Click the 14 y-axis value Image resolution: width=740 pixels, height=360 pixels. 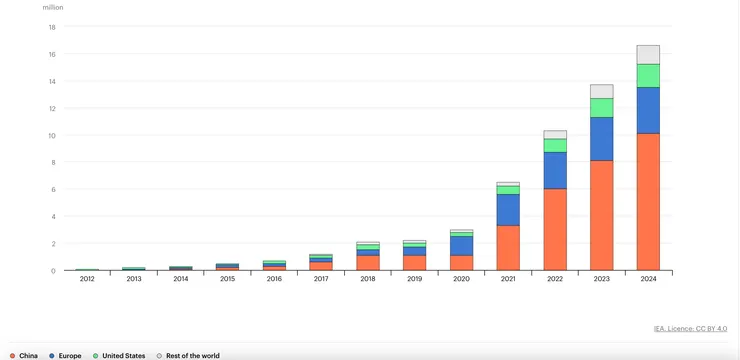click(52, 81)
